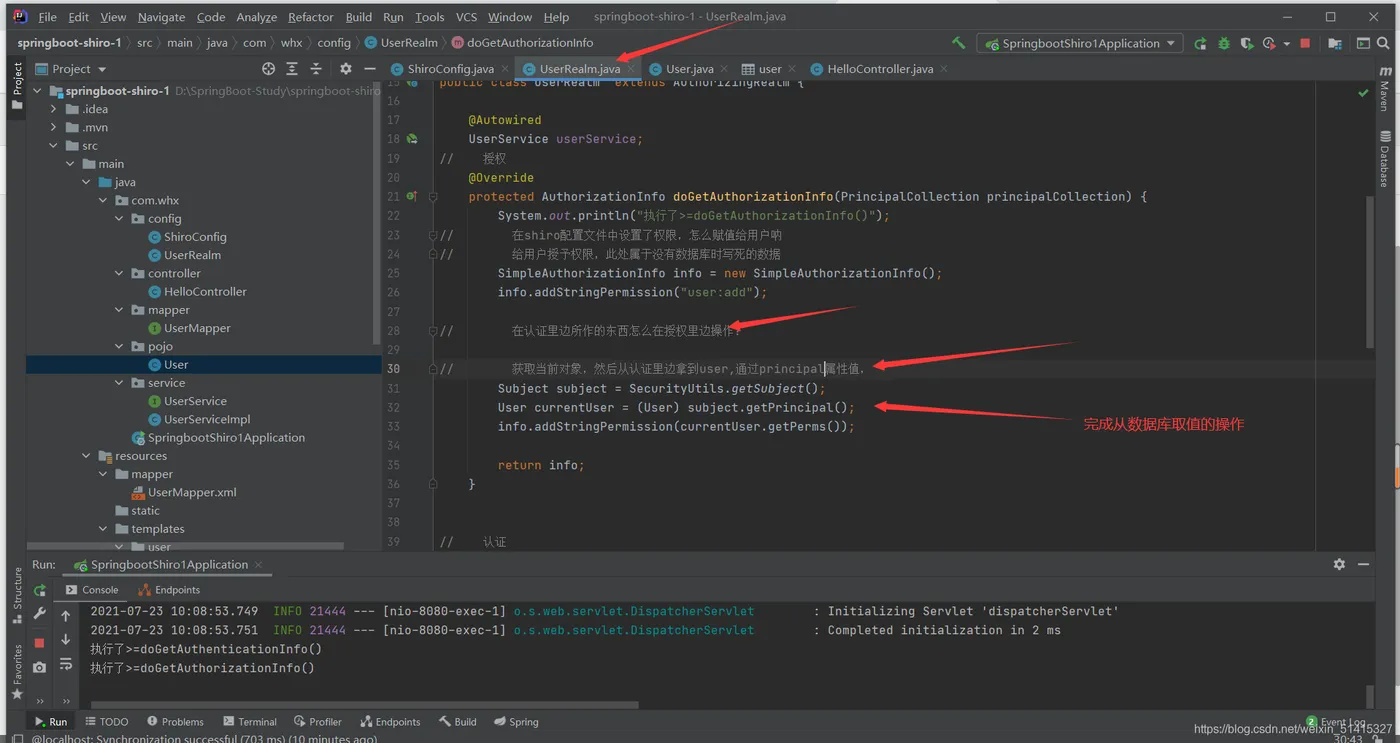This screenshot has width=1400, height=743.
Task: Switch to HelloController.java tab
Action: 880,69
